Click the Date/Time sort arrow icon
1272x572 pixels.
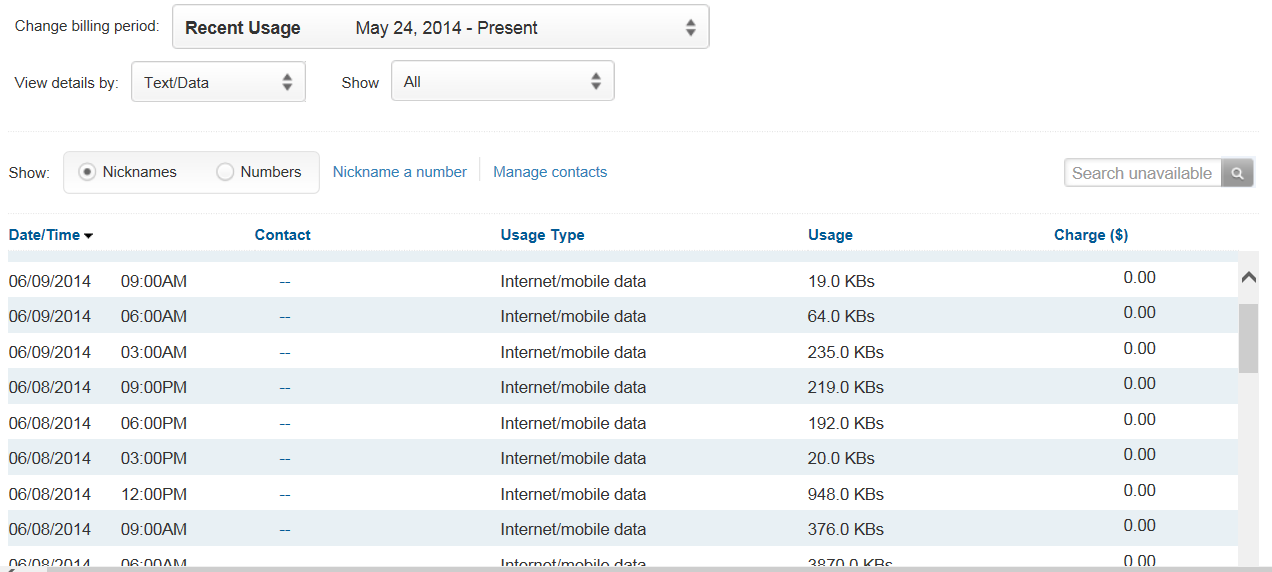[x=89, y=236]
